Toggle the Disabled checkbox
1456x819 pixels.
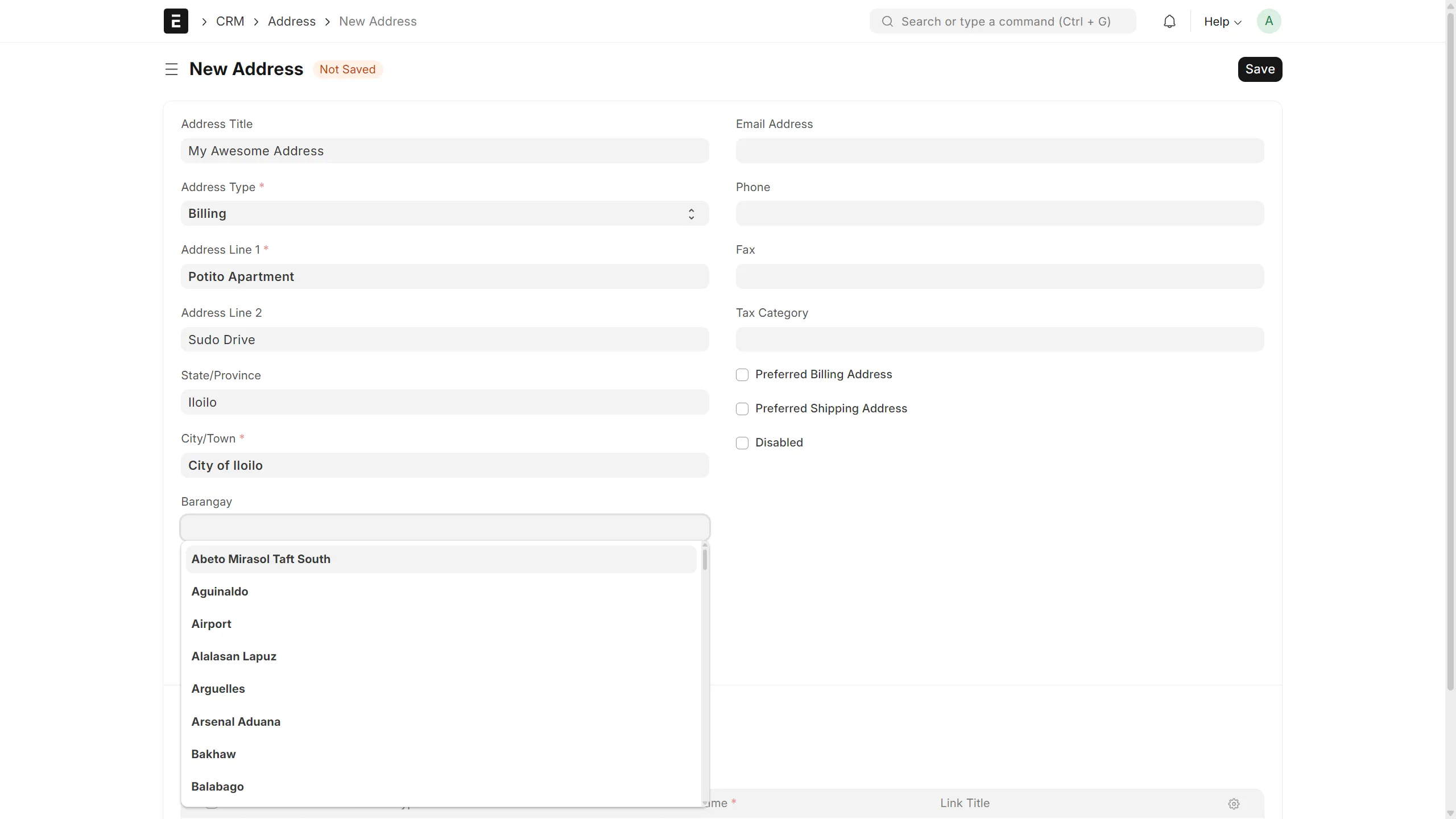[742, 443]
